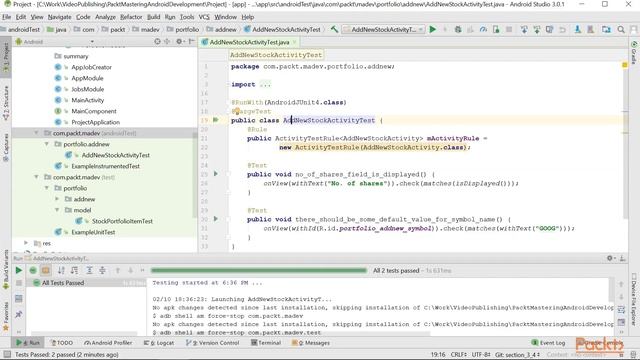Open the AddNewStockActivityT... run configuration dropdown

[383, 29]
